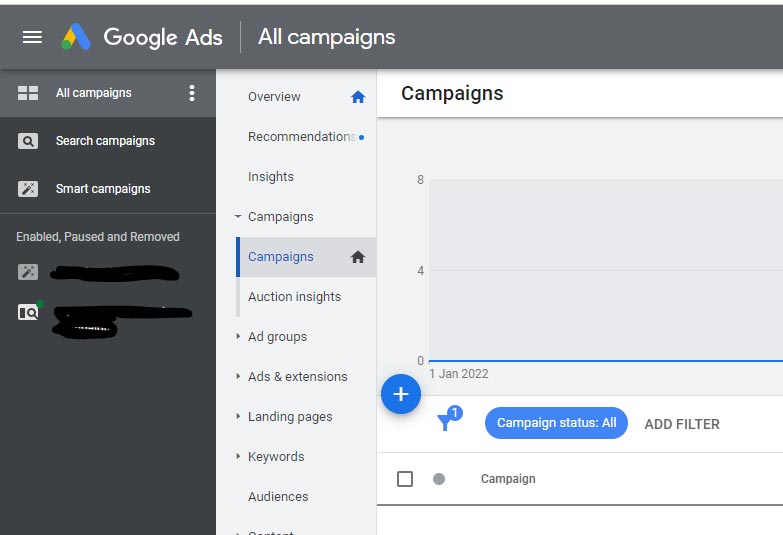
Task: Tick the select-all campaigns checkbox
Action: 405,479
